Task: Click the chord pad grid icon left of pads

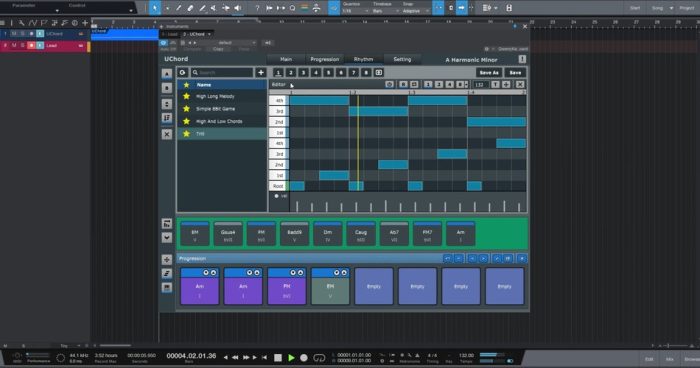Action: click(167, 224)
